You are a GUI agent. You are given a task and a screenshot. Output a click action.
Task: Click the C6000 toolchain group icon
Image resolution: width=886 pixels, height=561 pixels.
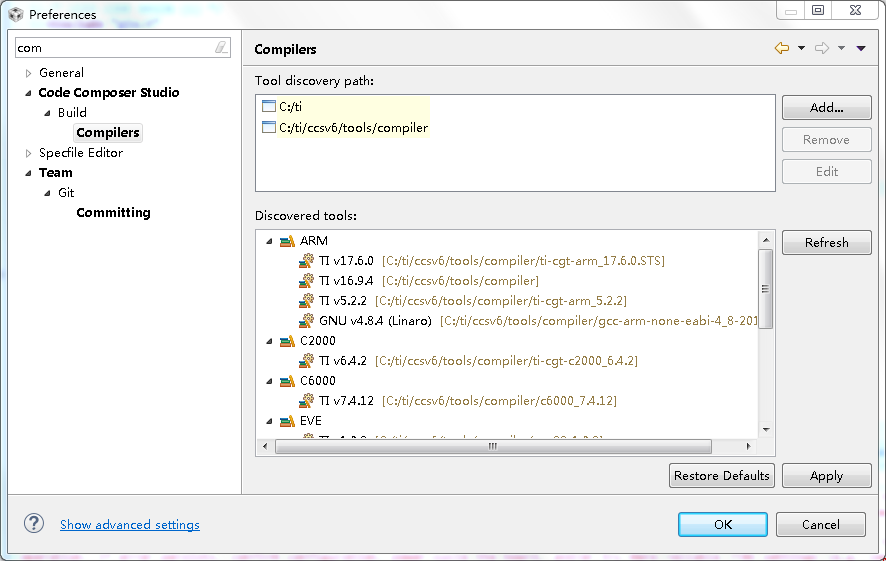[287, 381]
